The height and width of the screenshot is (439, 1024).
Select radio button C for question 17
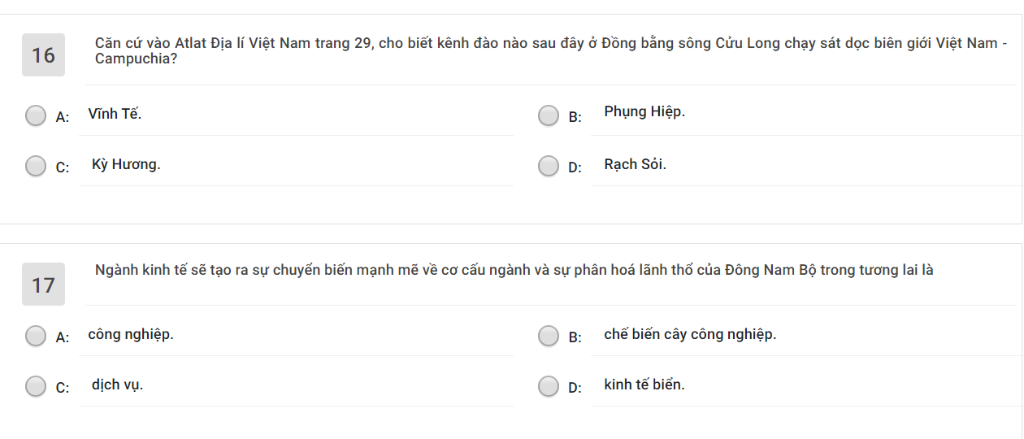click(x=35, y=386)
